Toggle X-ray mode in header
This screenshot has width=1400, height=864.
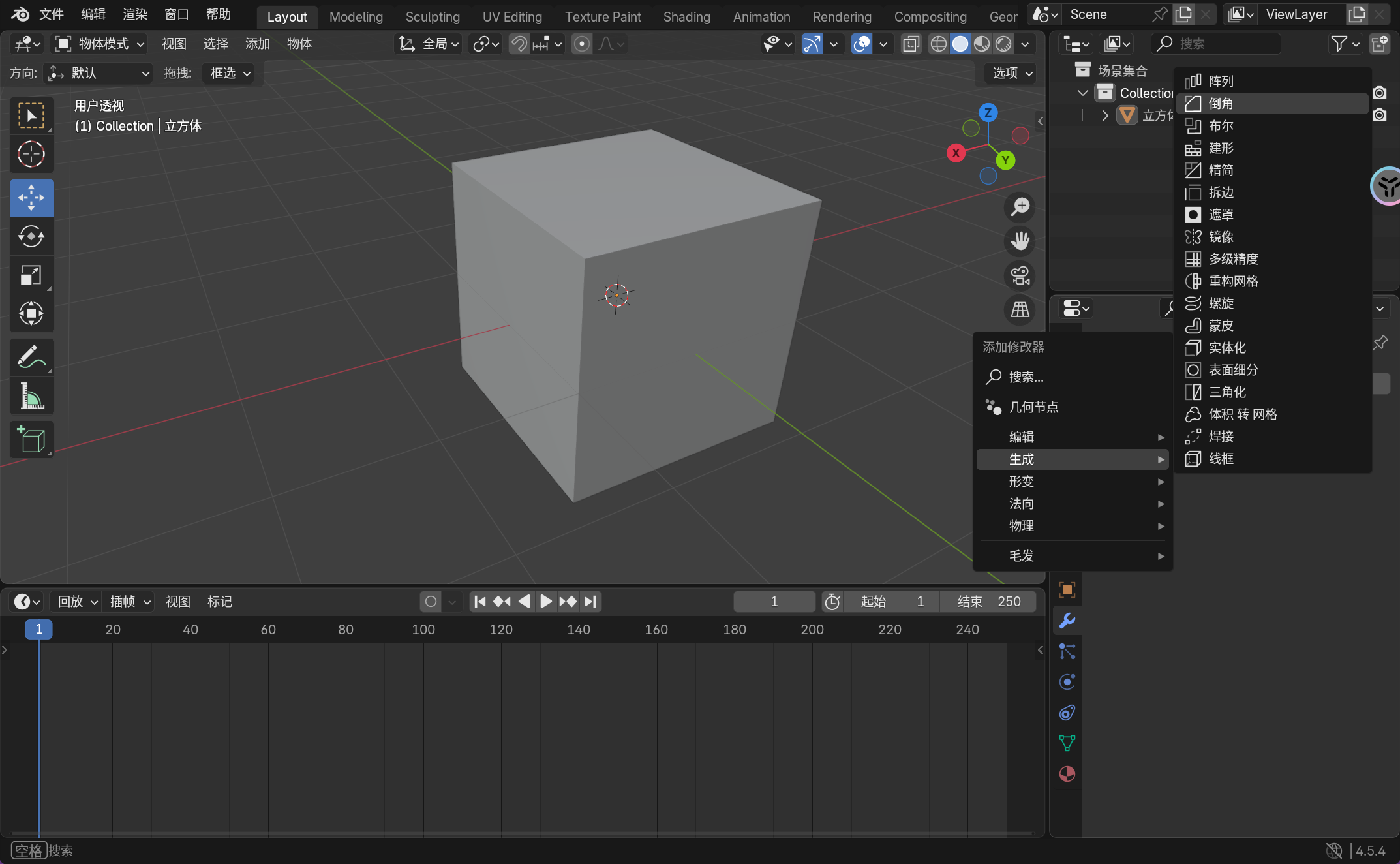(x=911, y=44)
